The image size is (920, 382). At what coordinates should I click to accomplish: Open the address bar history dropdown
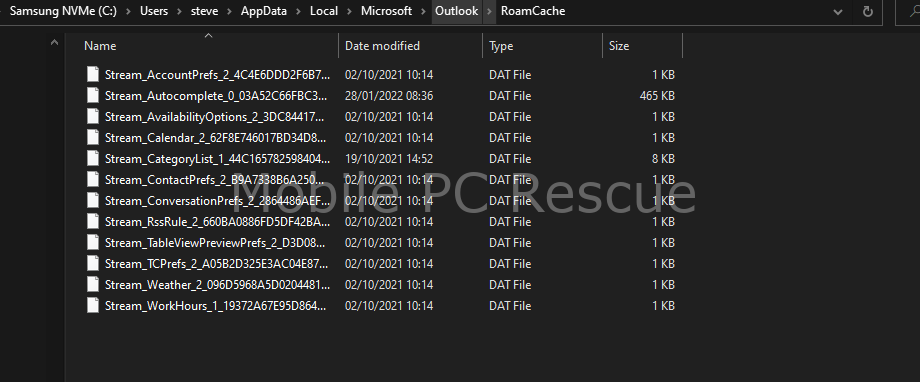[x=838, y=12]
